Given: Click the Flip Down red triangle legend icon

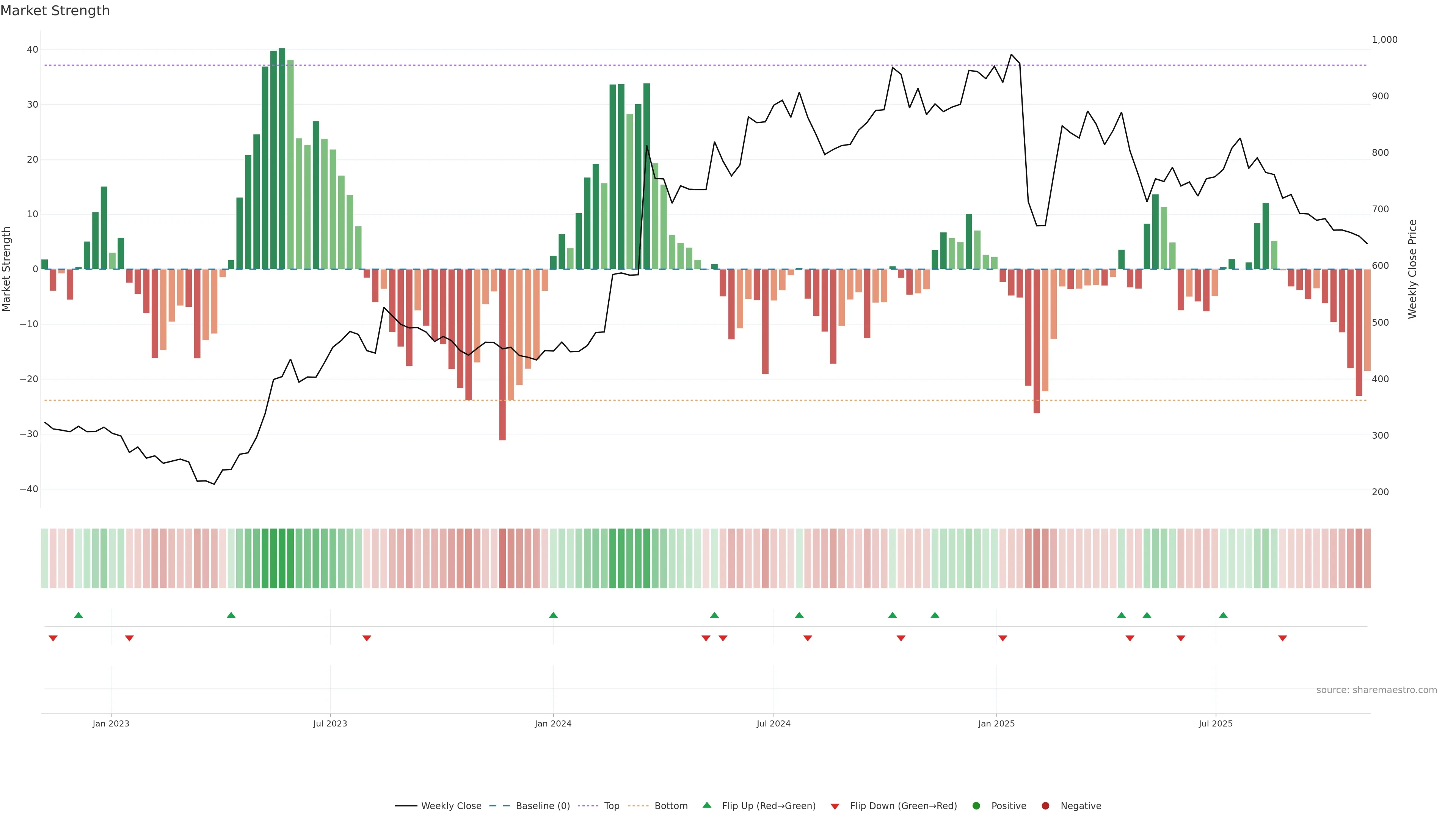Looking at the screenshot, I should pyautogui.click(x=835, y=806).
